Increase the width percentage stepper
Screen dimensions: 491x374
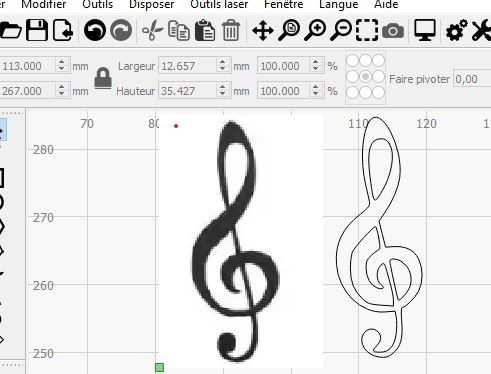click(315, 61)
